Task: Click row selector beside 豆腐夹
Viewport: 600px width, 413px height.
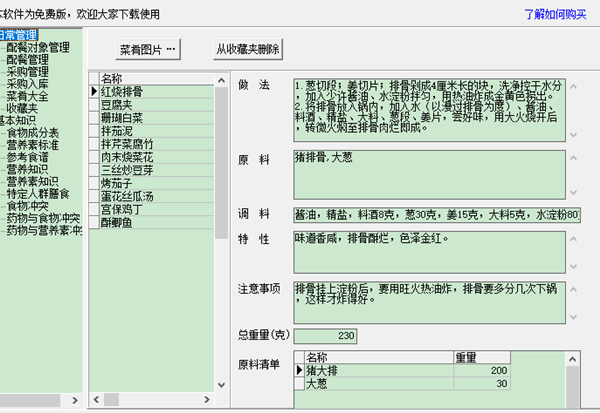Action: (x=94, y=105)
